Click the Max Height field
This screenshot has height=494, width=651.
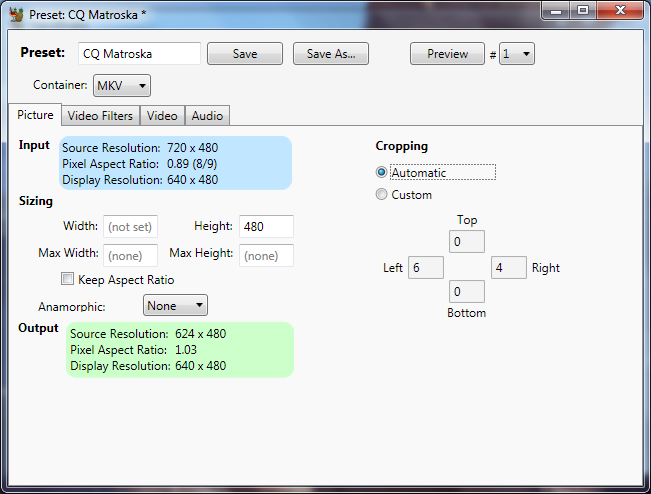[x=266, y=255]
